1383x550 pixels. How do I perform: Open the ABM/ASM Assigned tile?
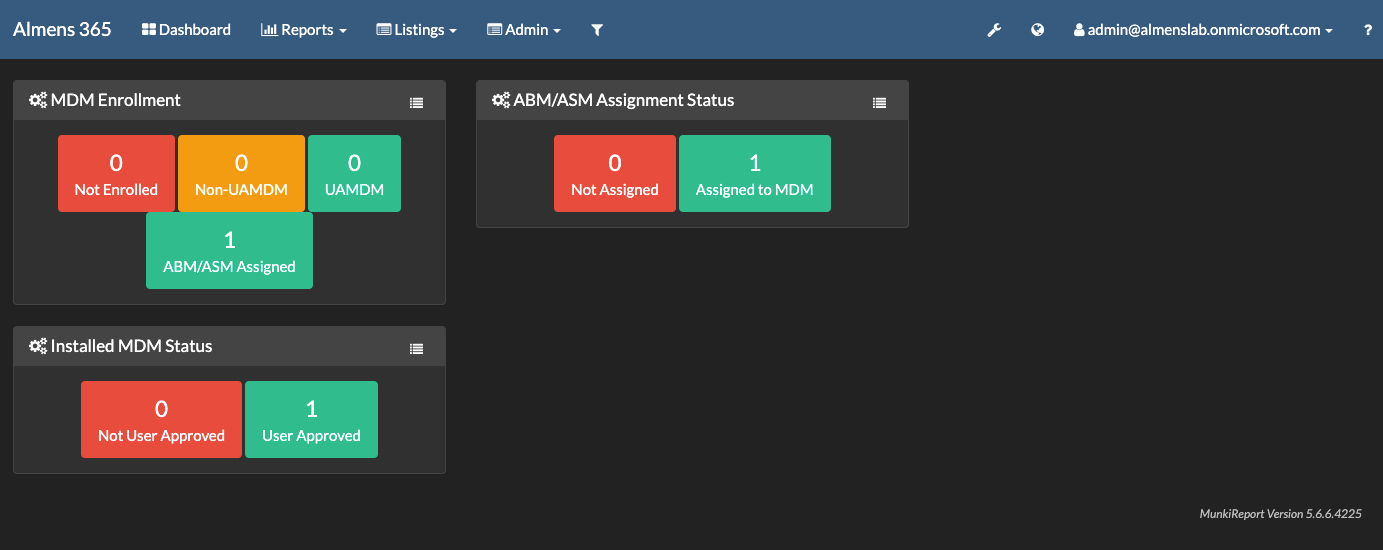point(229,250)
